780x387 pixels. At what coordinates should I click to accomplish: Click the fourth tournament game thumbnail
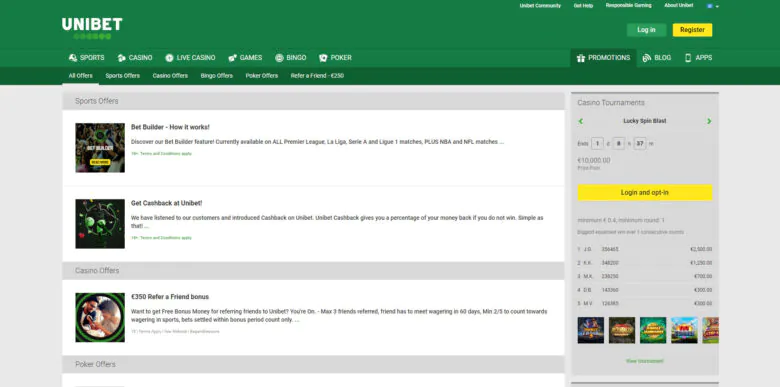684,330
